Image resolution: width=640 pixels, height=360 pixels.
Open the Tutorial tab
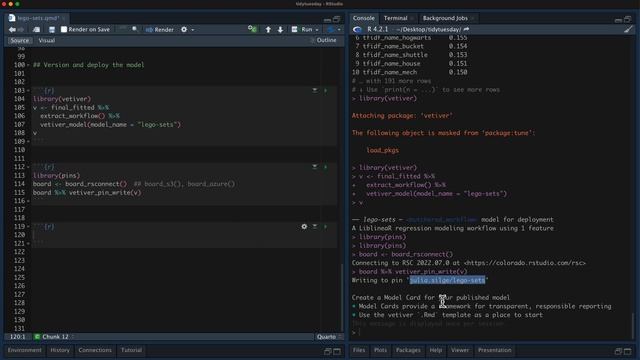[131, 350]
